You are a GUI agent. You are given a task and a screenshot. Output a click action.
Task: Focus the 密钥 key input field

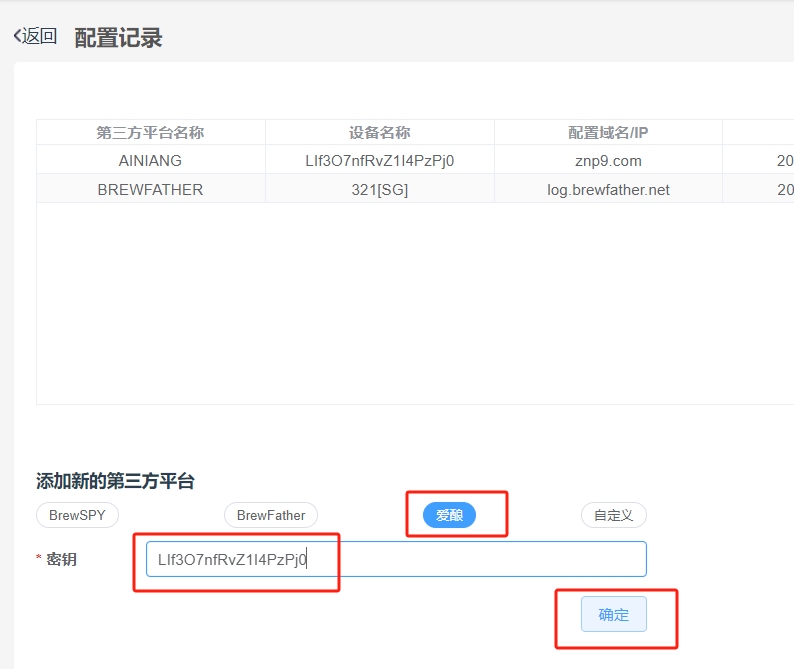click(x=450, y=559)
